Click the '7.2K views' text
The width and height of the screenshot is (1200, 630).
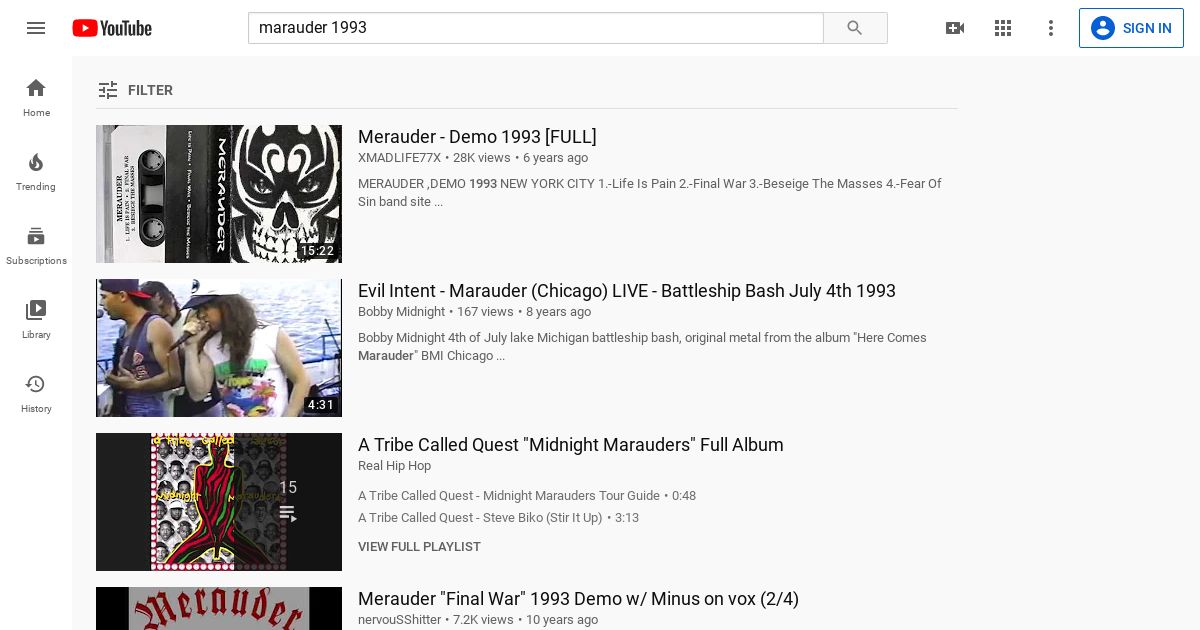(x=484, y=620)
